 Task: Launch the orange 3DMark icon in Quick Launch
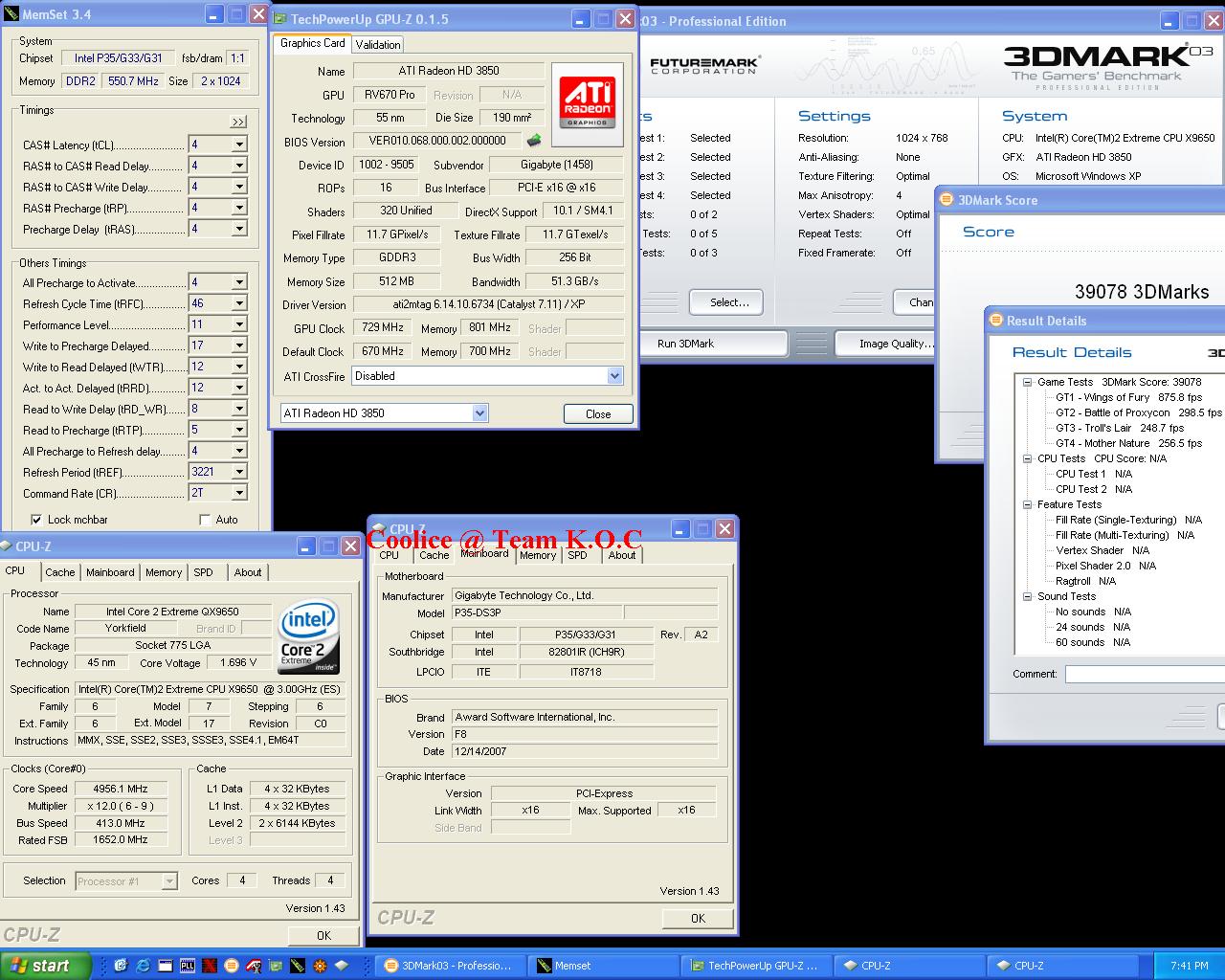(231, 966)
